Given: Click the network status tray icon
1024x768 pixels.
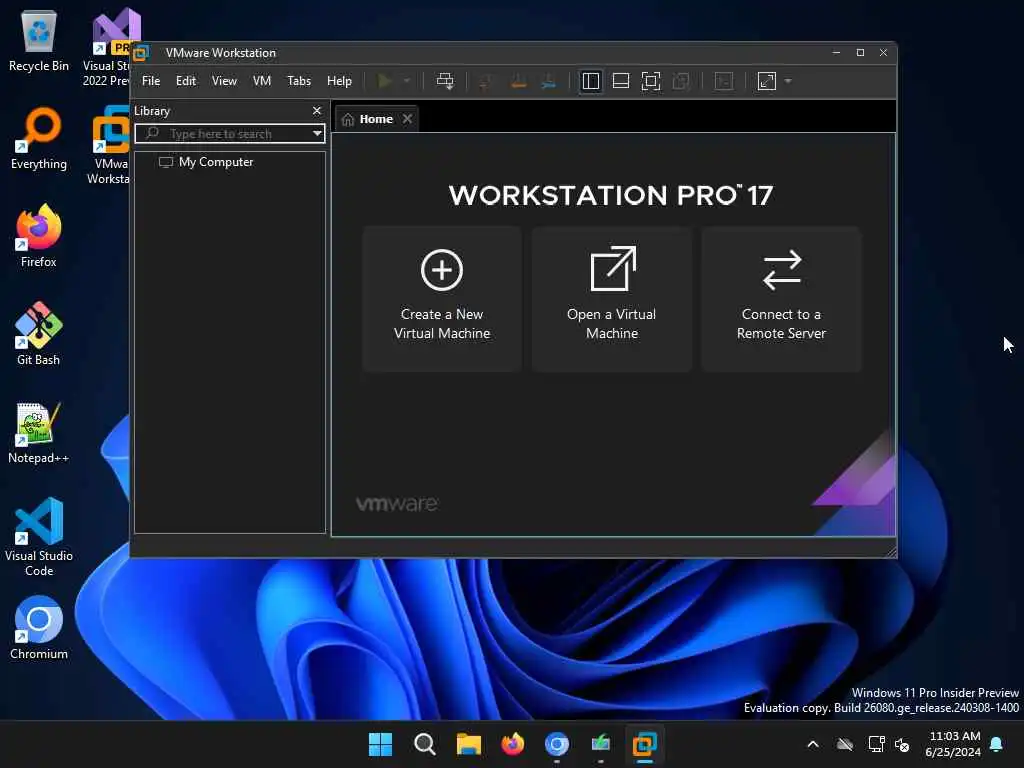Looking at the screenshot, I should 876,744.
